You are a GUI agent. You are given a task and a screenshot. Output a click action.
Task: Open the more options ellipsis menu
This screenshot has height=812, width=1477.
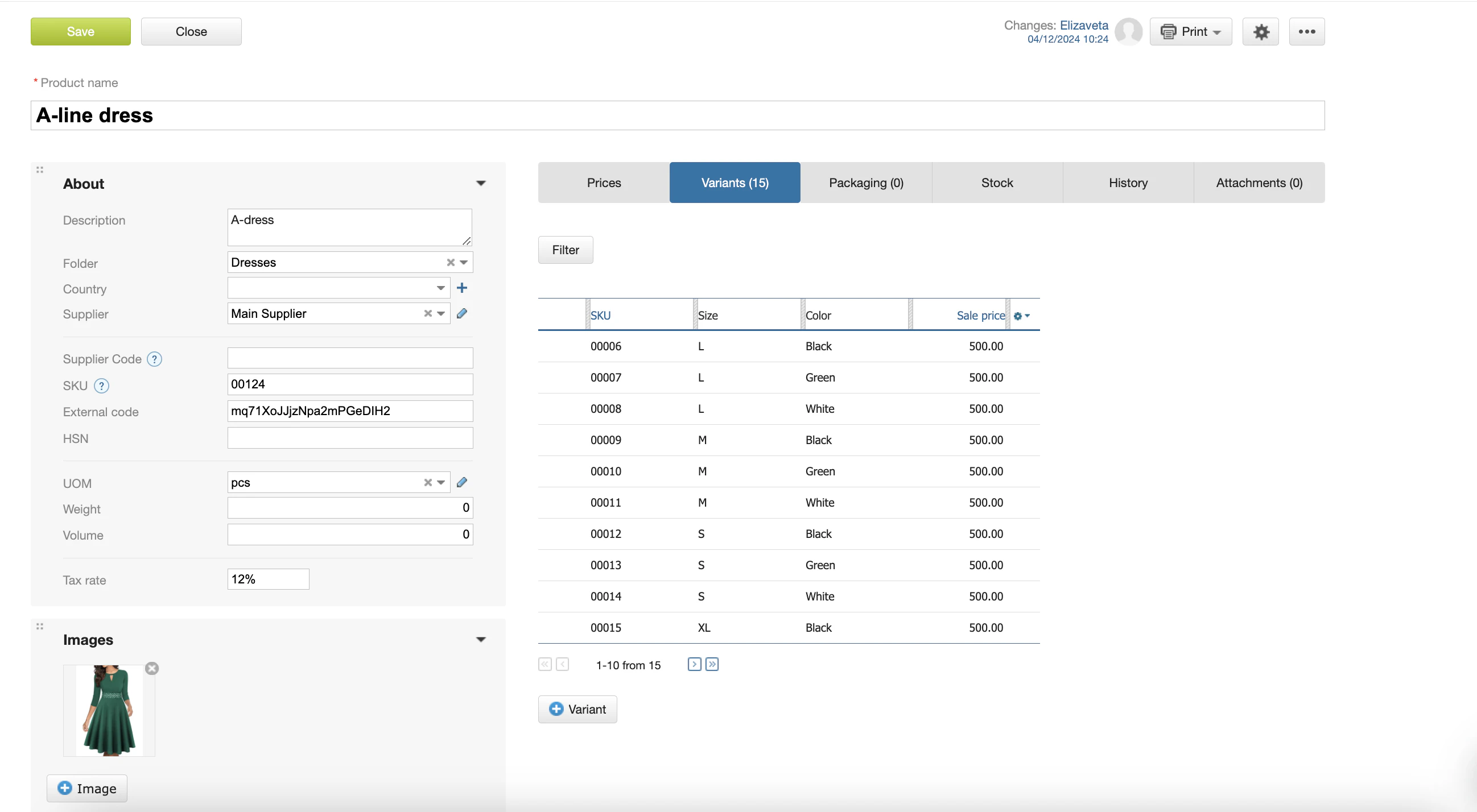1307,31
